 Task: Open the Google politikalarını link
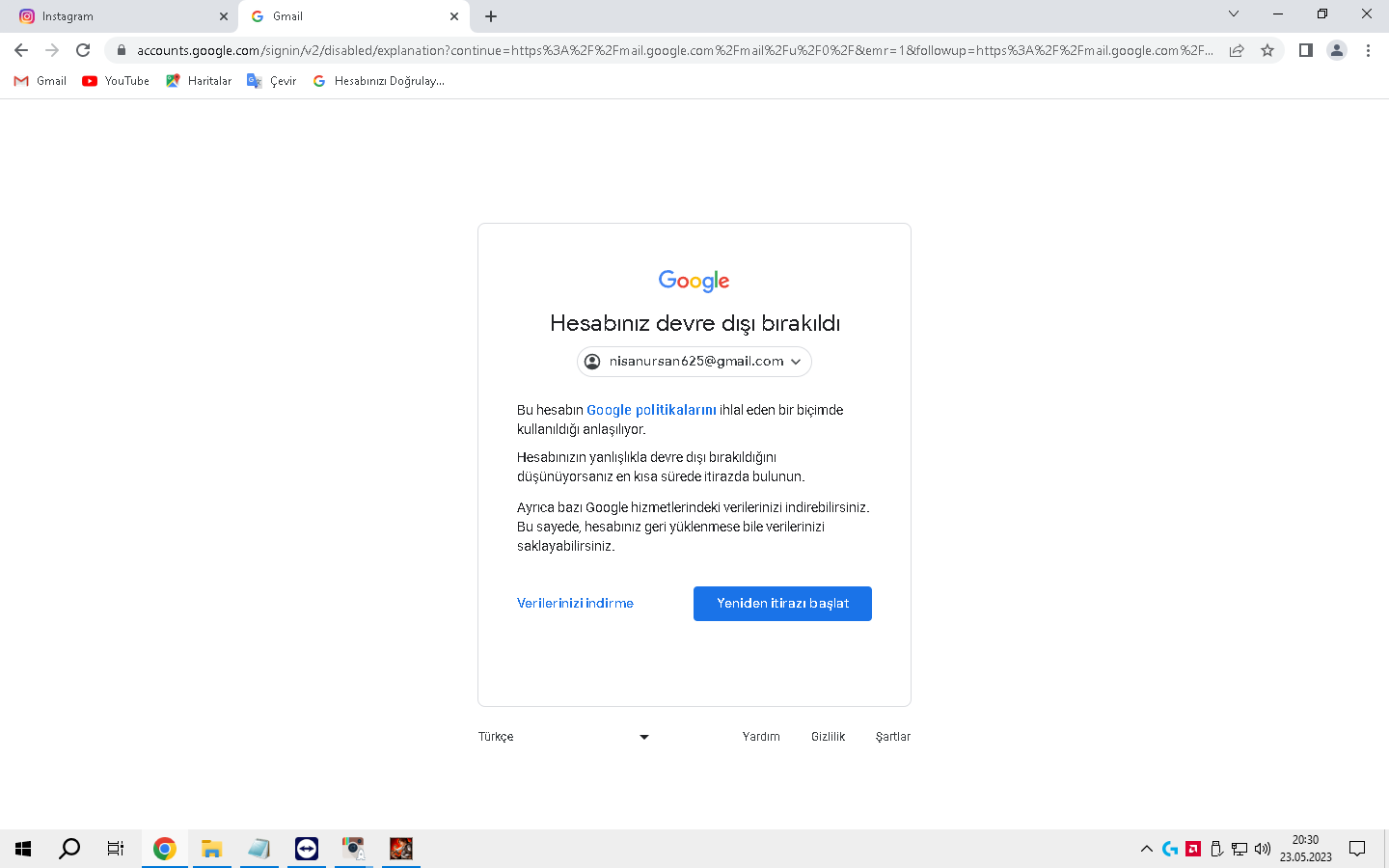point(651,410)
